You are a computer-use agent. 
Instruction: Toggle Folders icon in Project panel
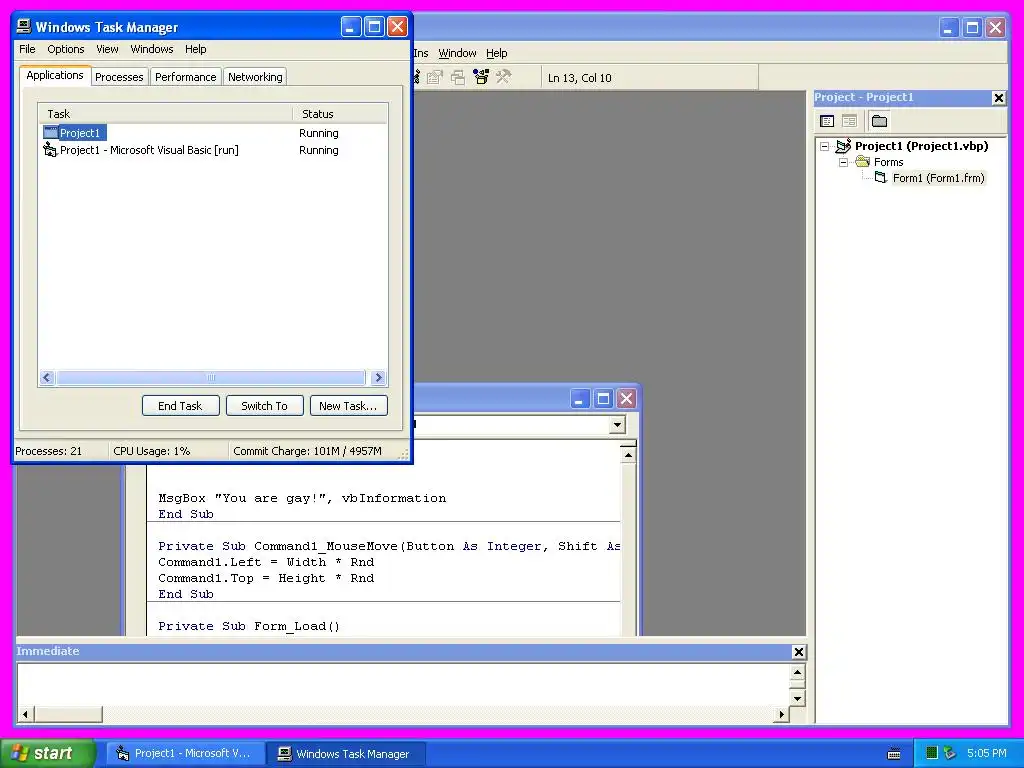pyautogui.click(x=880, y=121)
